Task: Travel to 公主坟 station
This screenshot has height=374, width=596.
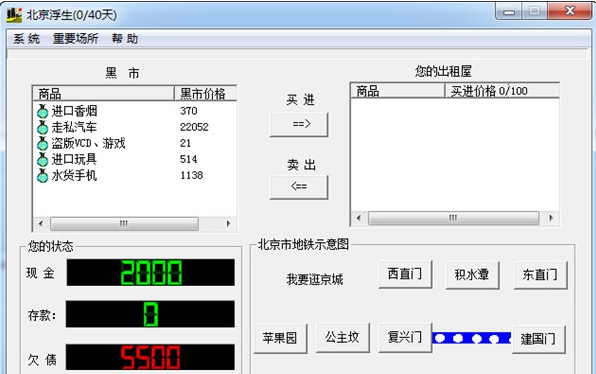Action: click(342, 338)
